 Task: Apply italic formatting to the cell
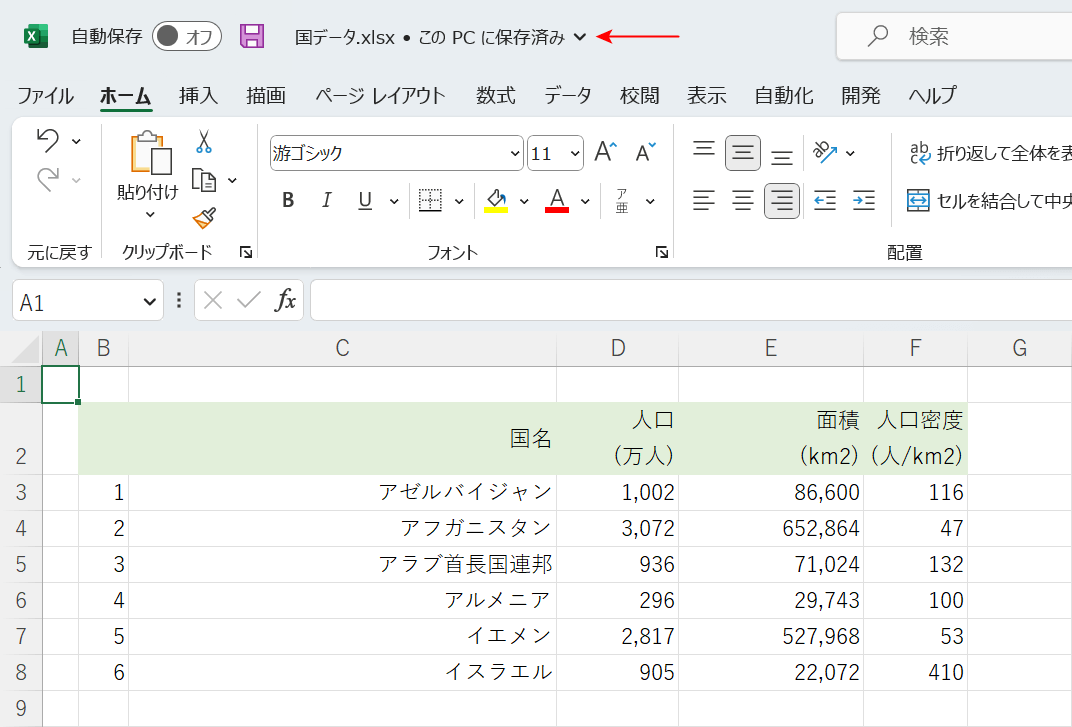point(326,201)
